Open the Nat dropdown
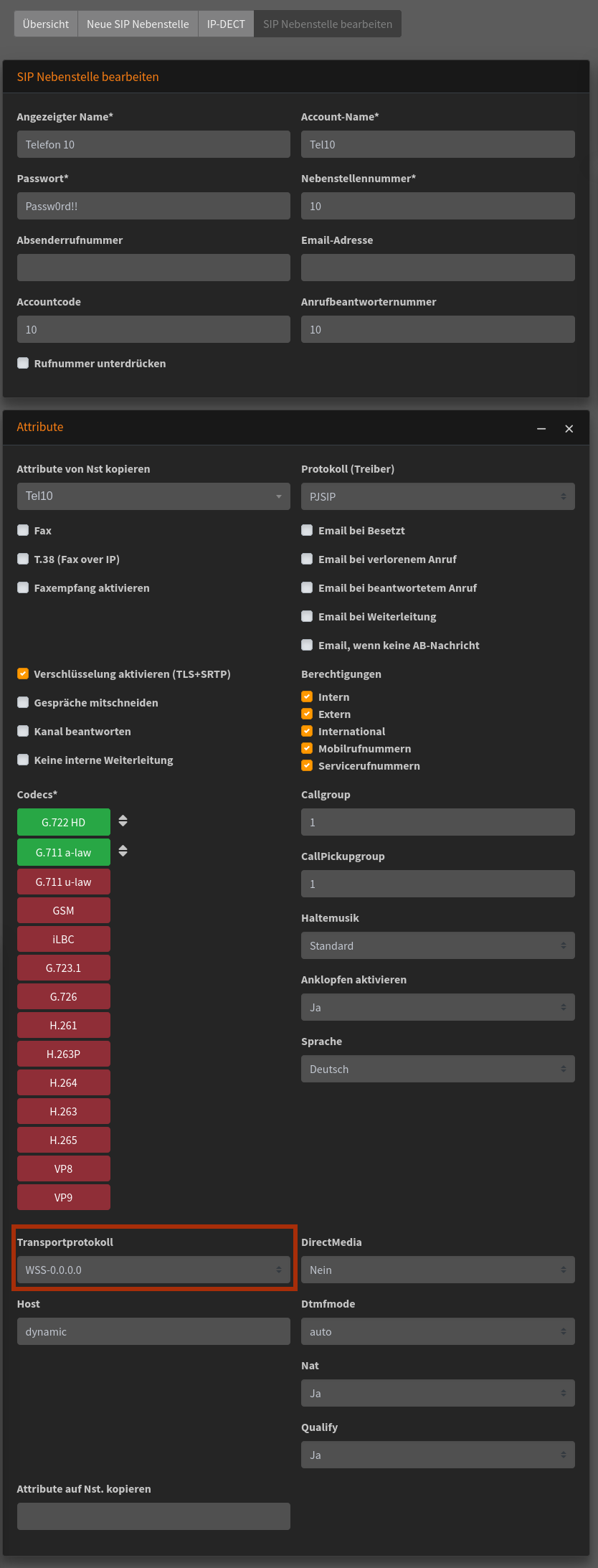598x1568 pixels. [438, 1393]
